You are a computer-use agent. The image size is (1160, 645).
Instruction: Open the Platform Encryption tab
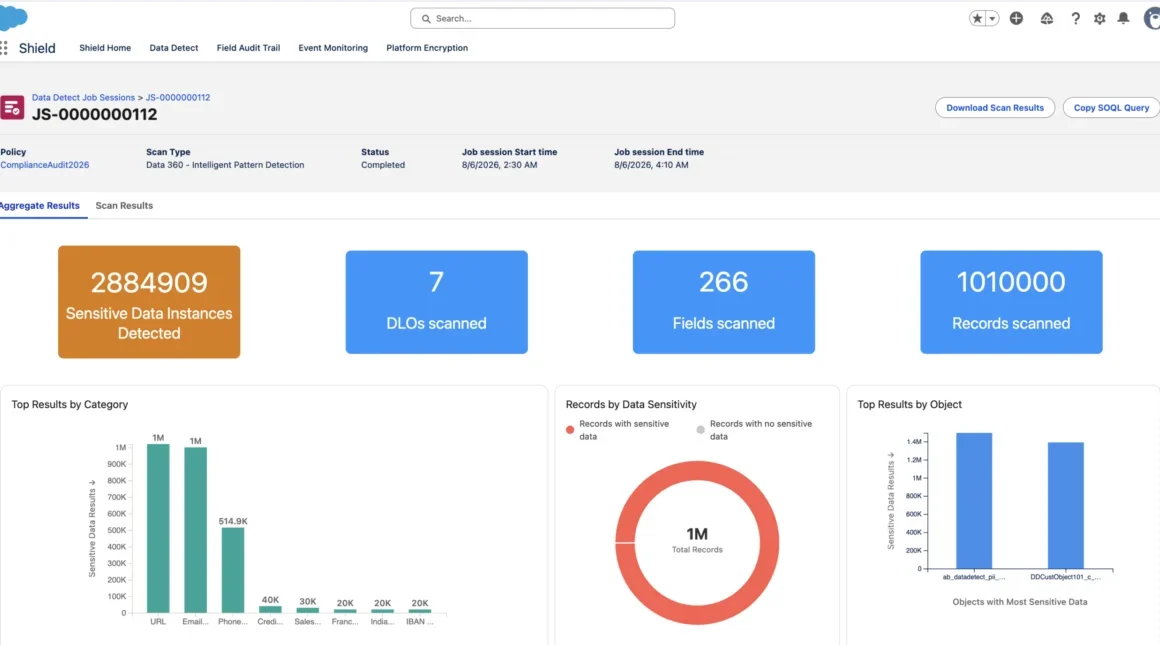click(427, 48)
